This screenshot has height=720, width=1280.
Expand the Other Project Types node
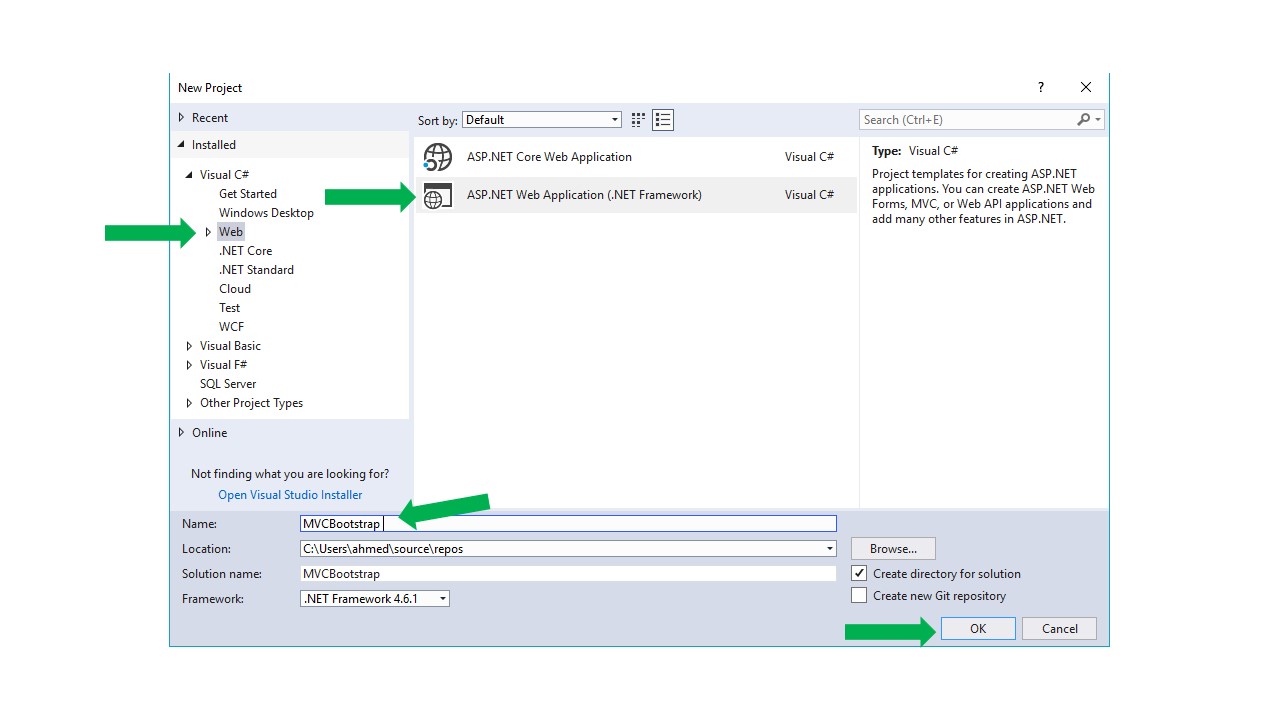click(189, 403)
